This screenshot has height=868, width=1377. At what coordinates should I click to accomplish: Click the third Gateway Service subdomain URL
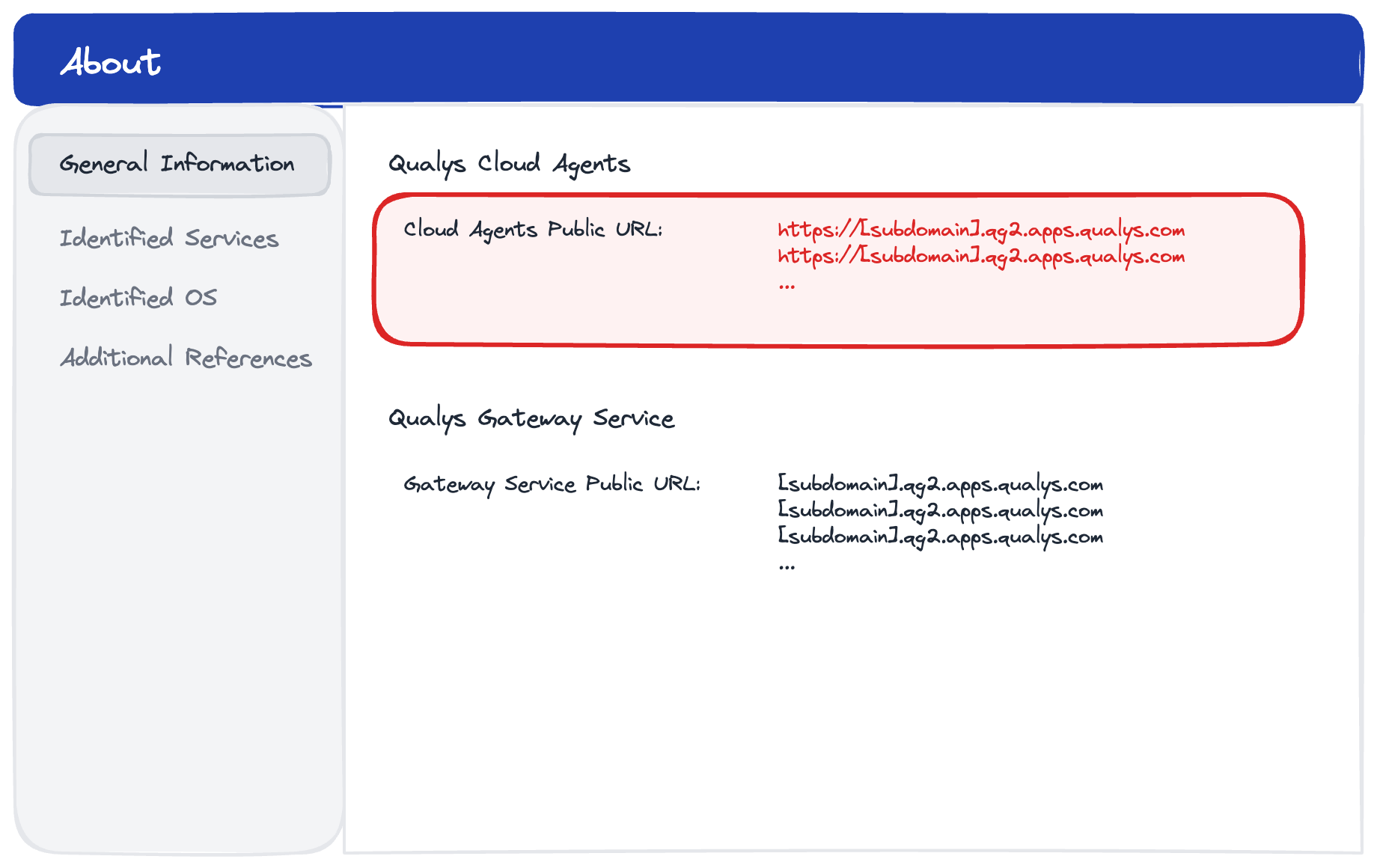[939, 537]
